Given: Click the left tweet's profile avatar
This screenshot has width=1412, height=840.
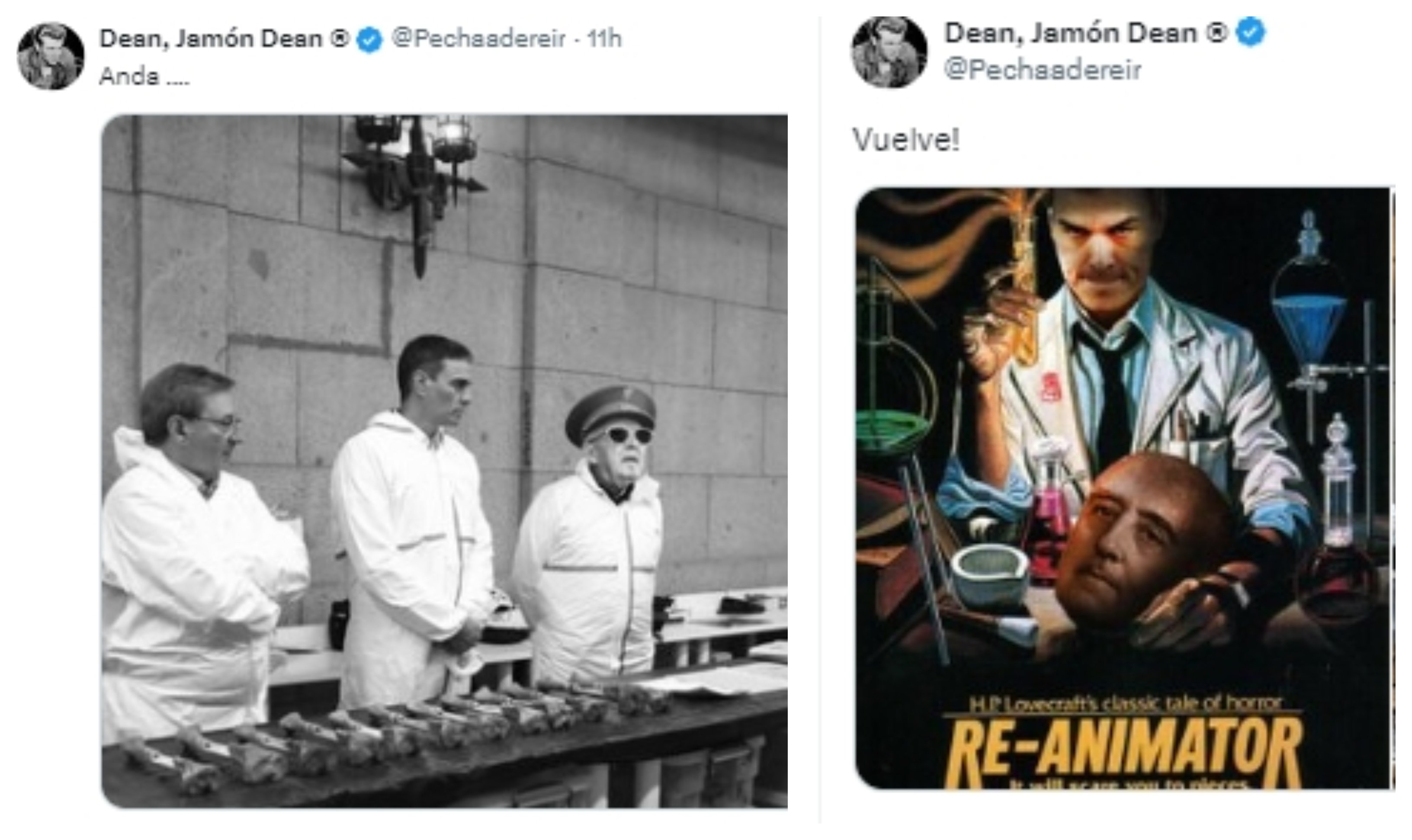Looking at the screenshot, I should point(50,55).
